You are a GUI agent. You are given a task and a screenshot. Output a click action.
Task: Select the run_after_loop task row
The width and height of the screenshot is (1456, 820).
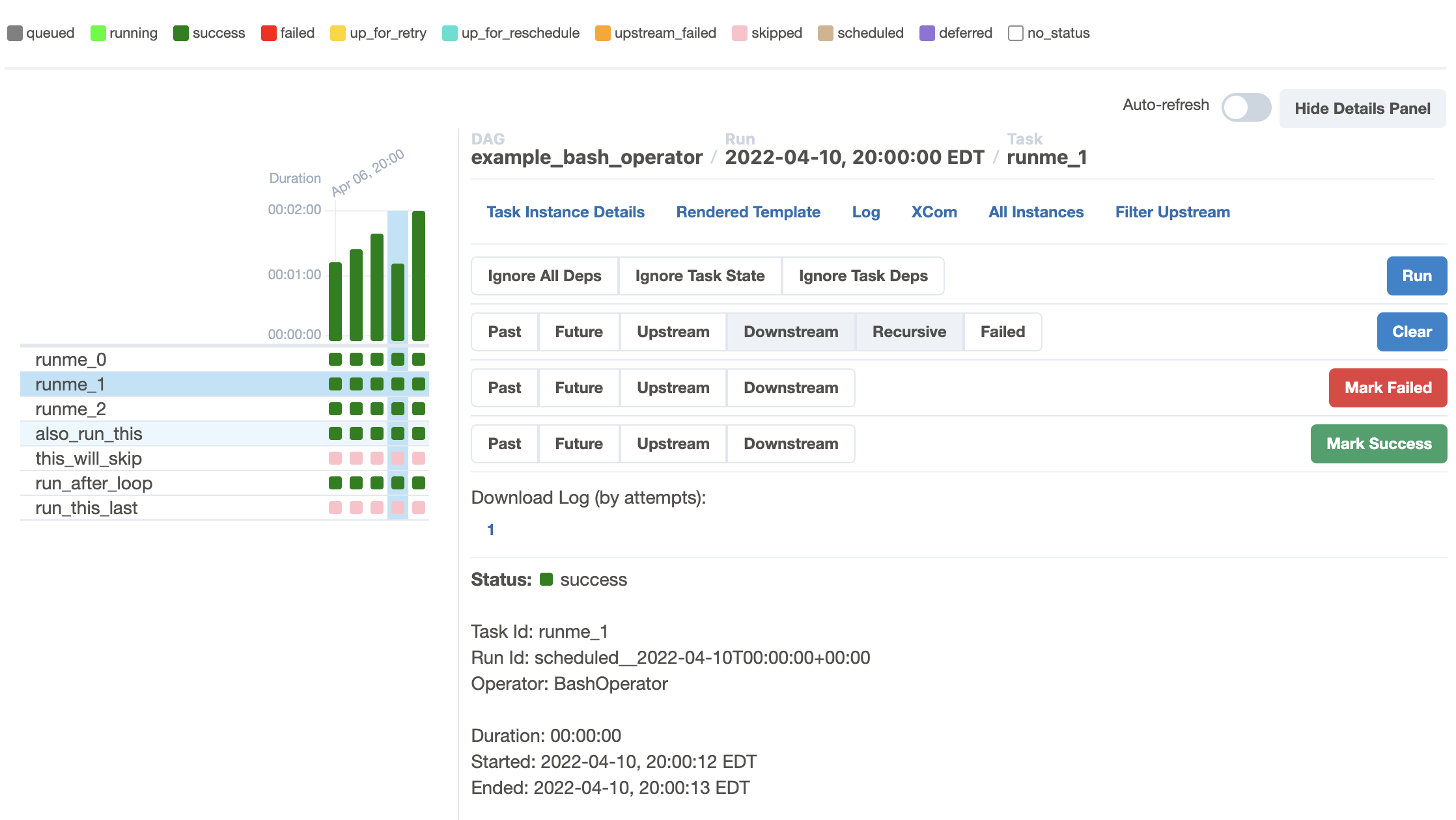pos(94,483)
